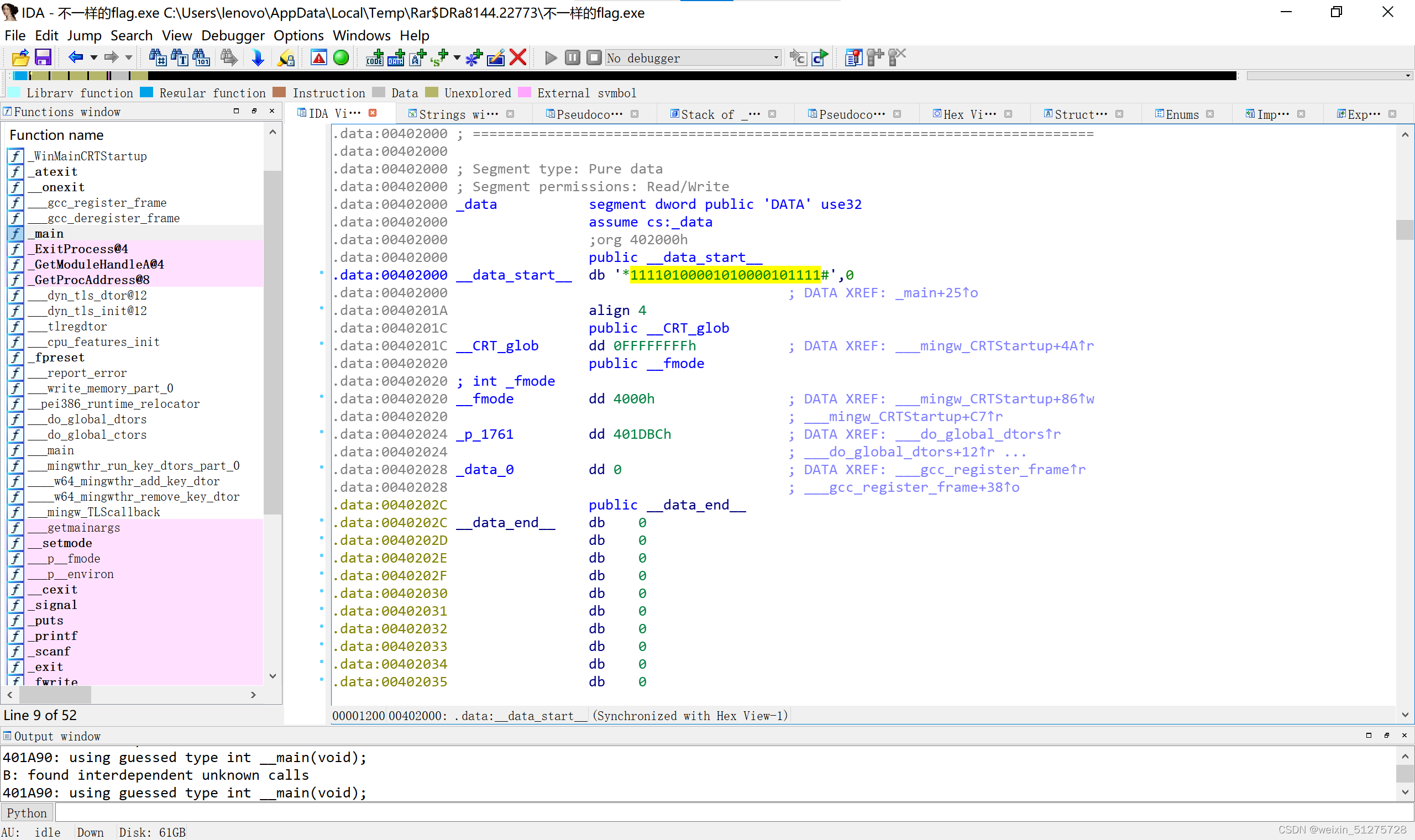Open the No debugger combo box
The height and width of the screenshot is (840, 1415).
(693, 57)
